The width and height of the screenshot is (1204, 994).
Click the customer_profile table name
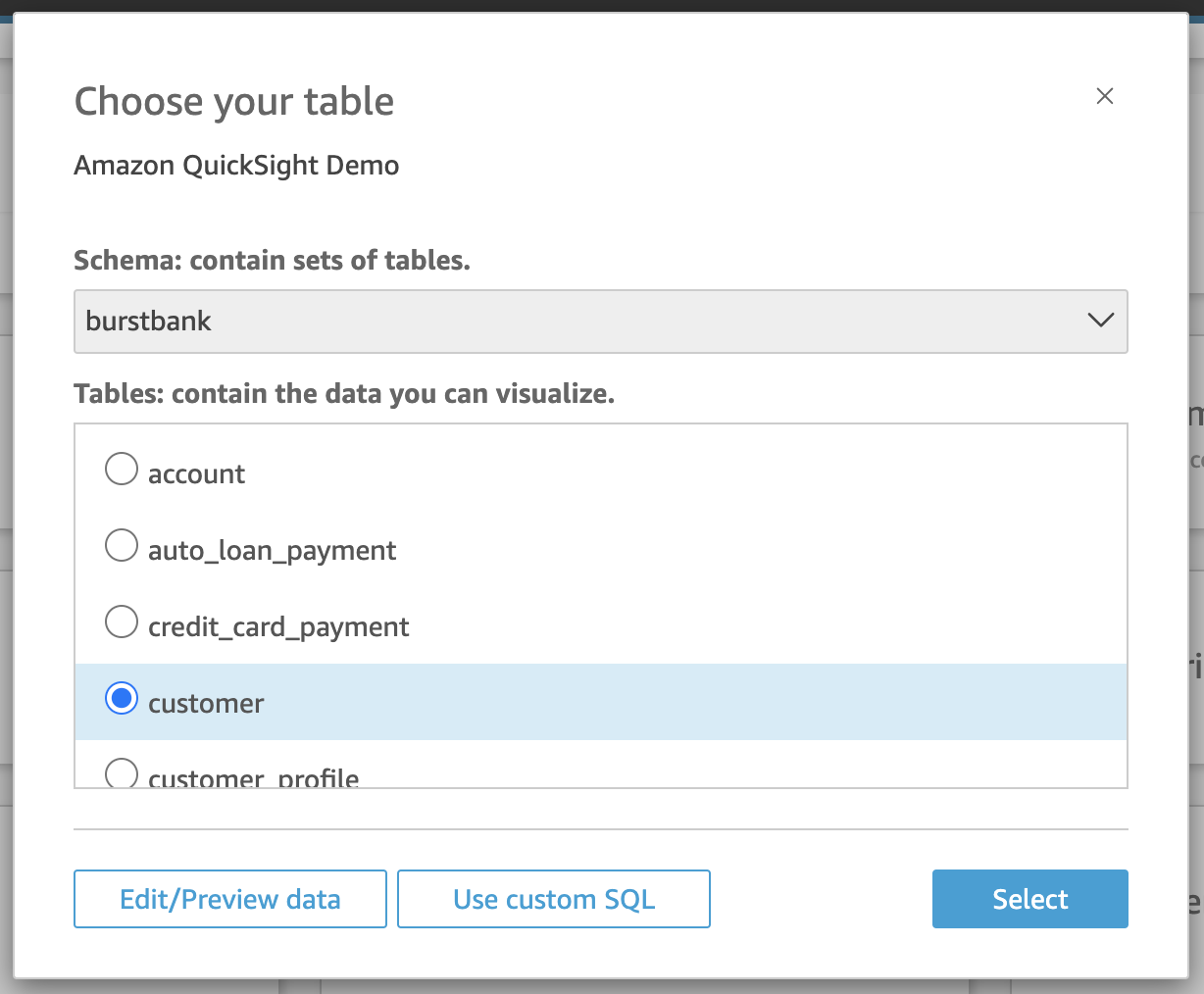[253, 778]
